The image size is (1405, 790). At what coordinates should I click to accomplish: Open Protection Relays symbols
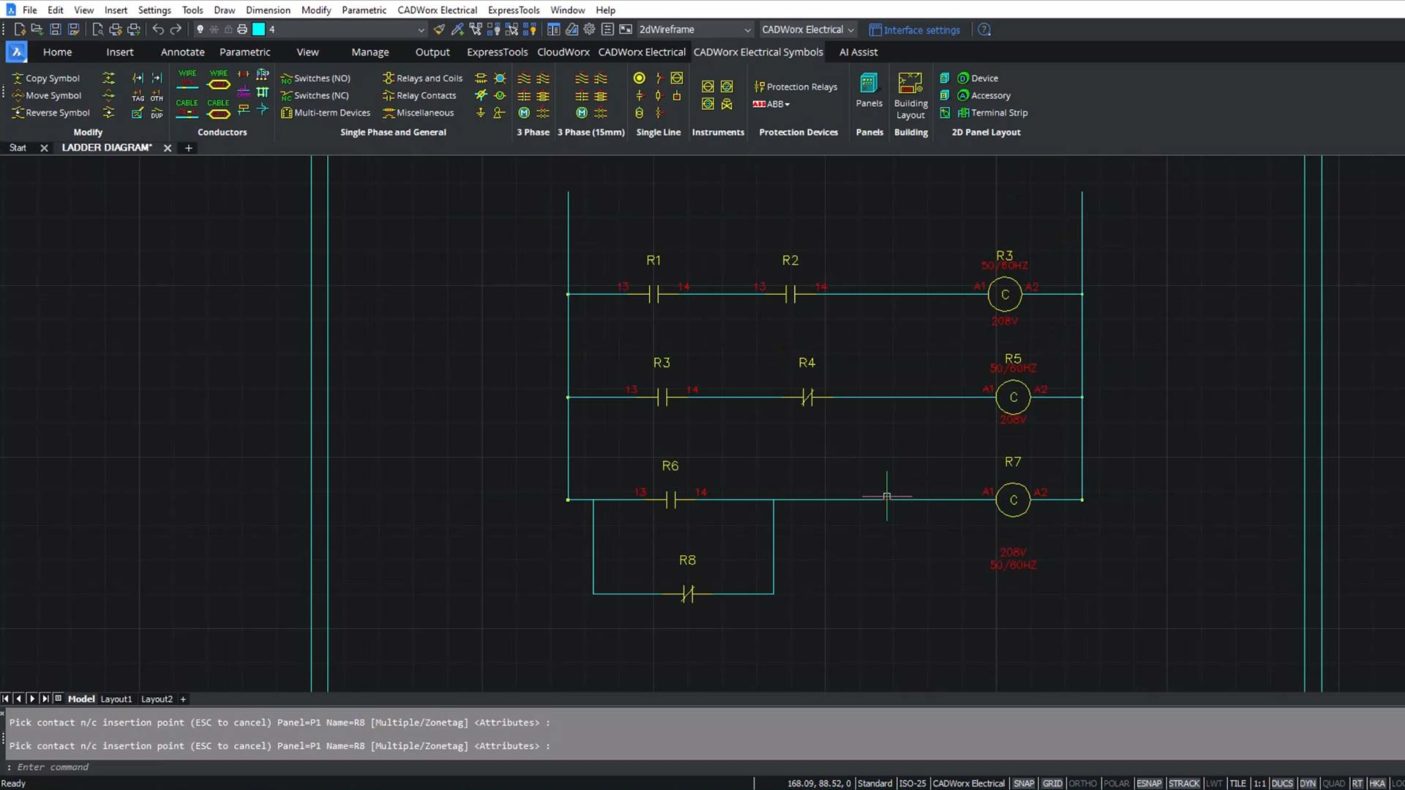(x=795, y=87)
